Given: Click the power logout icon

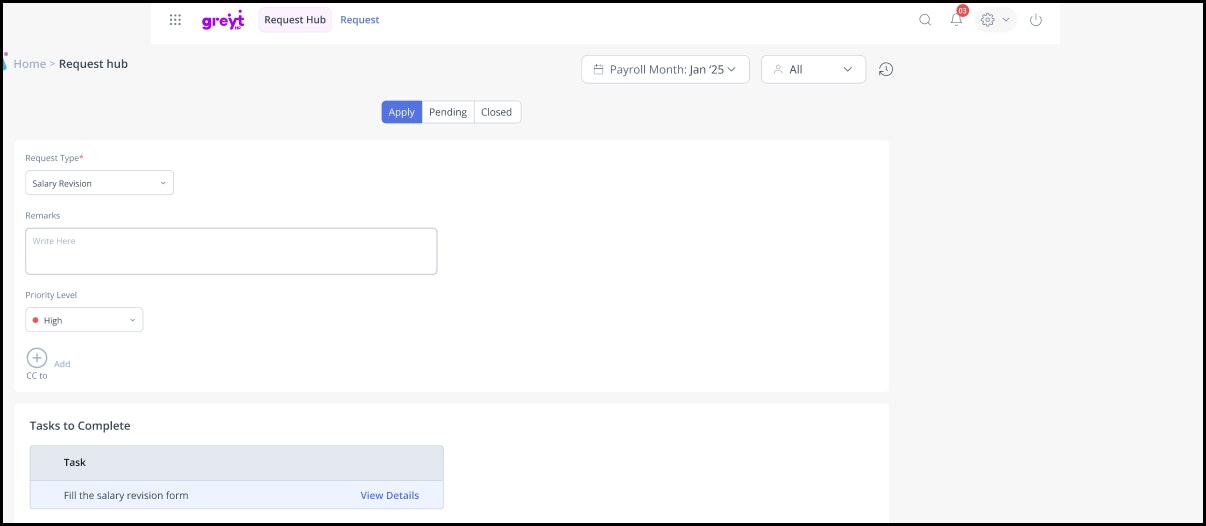Looking at the screenshot, I should (1036, 20).
